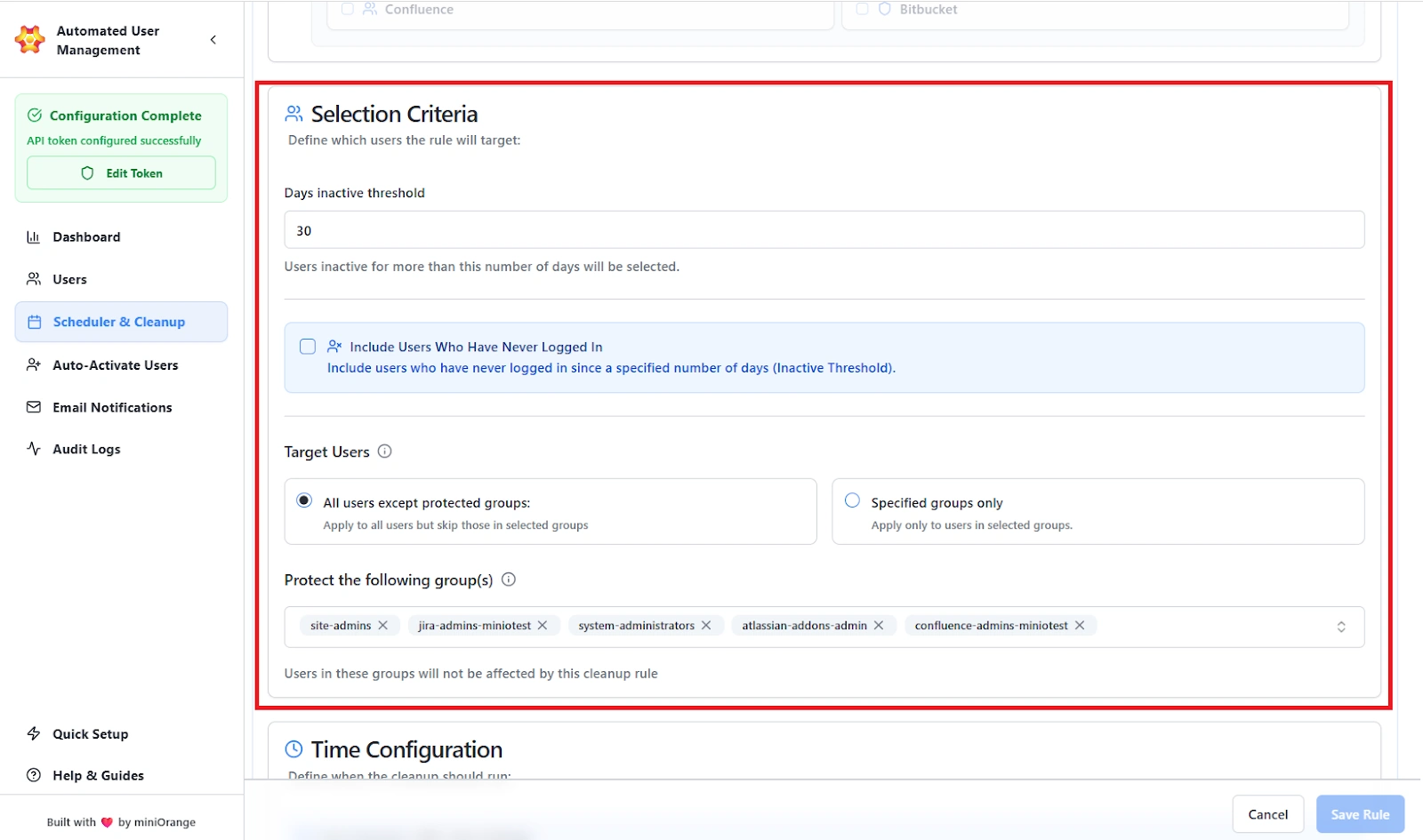Collapse the sidebar using the chevron
This screenshot has width=1423, height=840.
coord(213,39)
